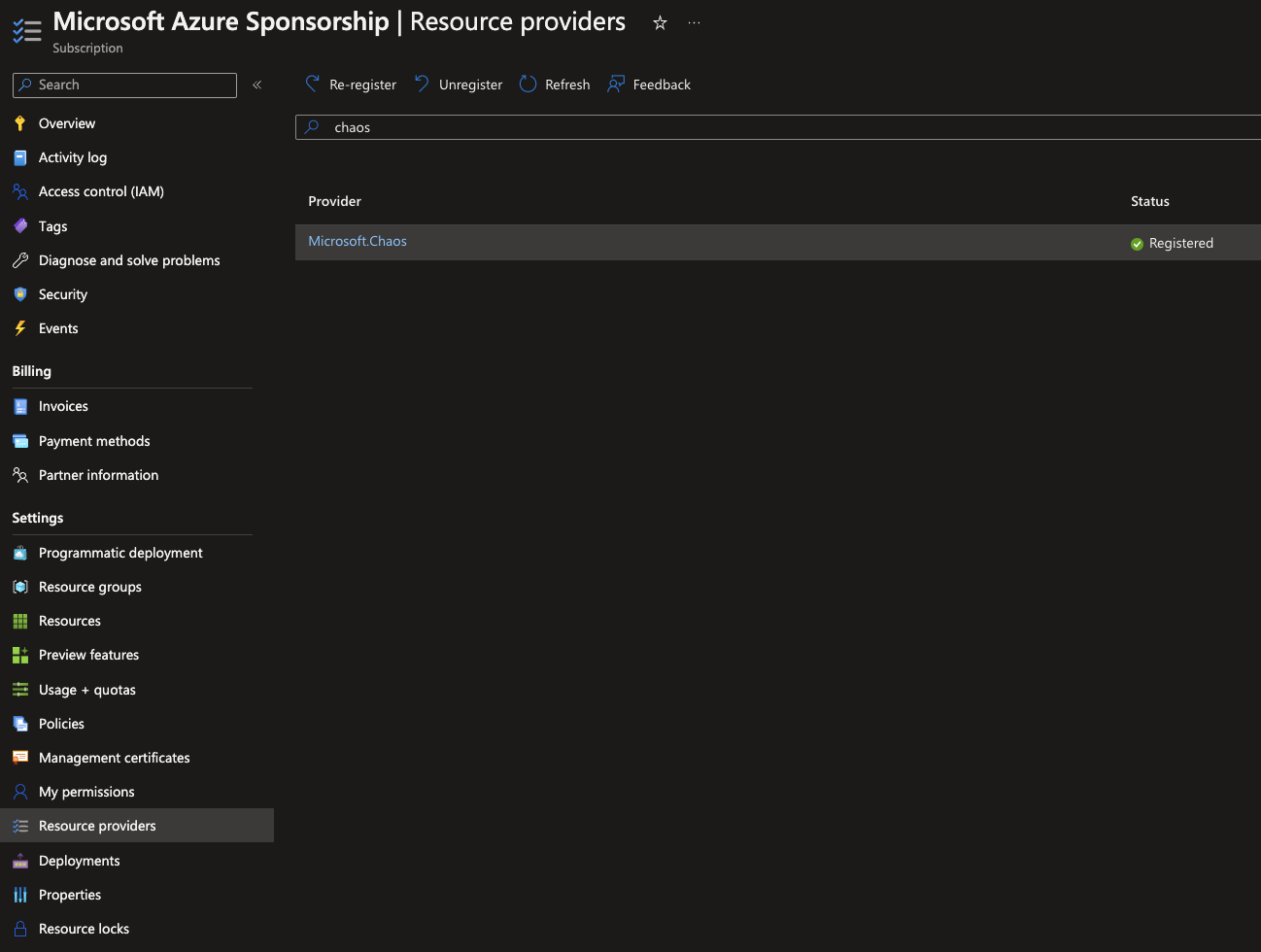1261x952 pixels.
Task: Click the Partner information icon
Action: 20,475
